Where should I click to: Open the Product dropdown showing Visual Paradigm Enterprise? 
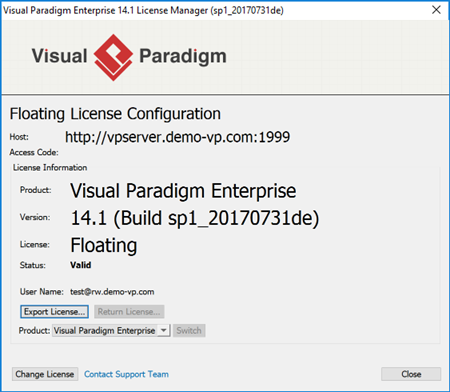point(111,331)
